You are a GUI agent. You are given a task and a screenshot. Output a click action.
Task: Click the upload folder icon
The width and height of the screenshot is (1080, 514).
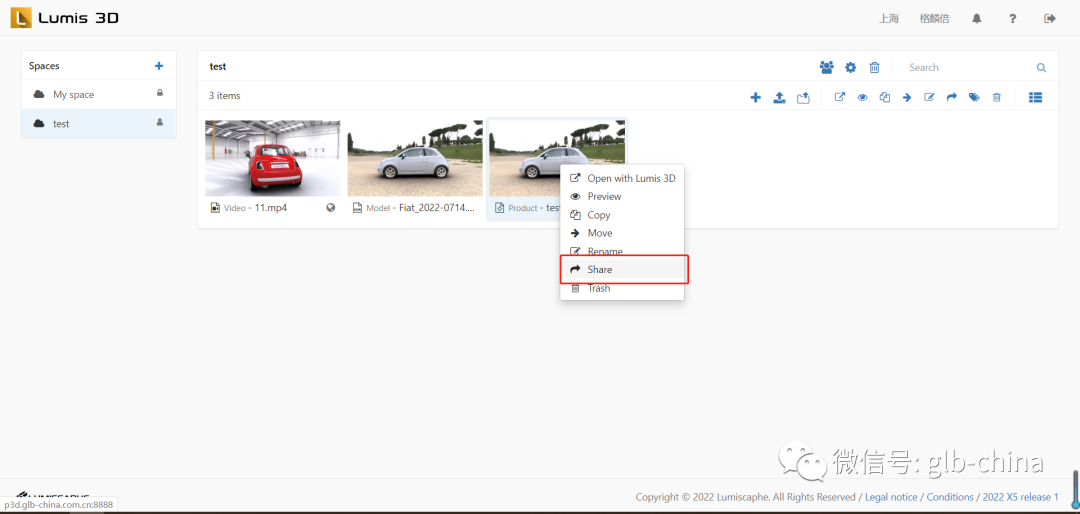click(803, 98)
